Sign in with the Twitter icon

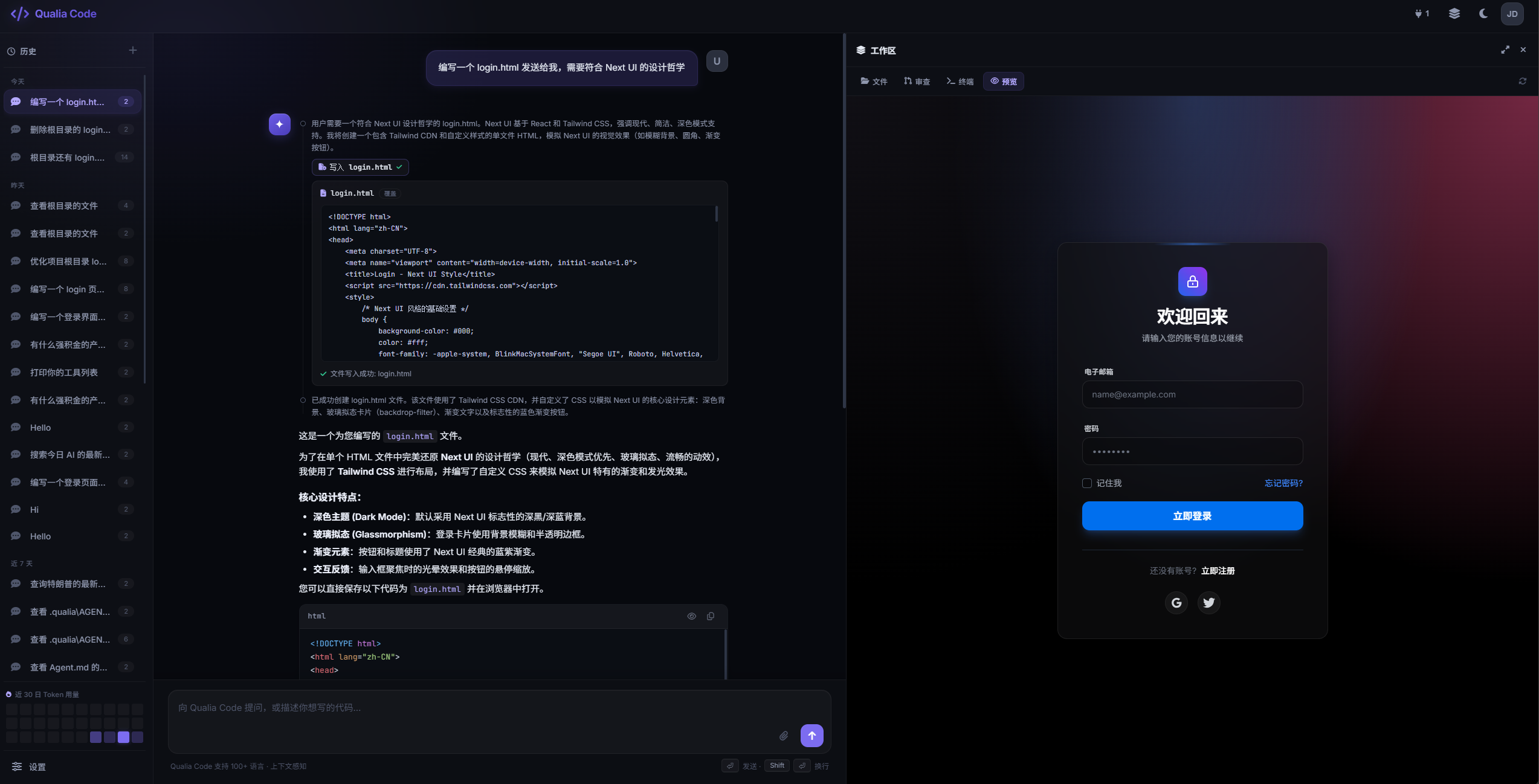coord(1208,603)
